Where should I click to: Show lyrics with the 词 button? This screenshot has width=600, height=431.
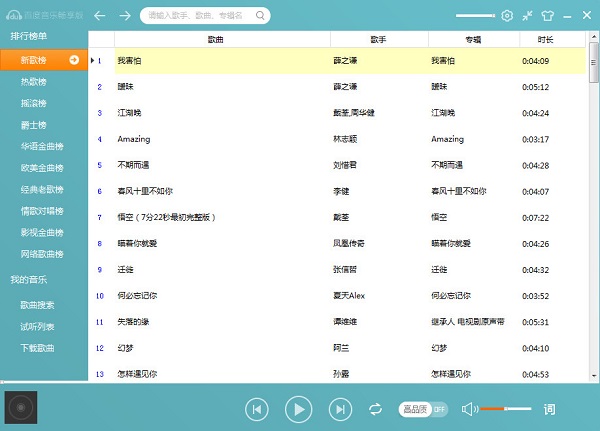[x=549, y=409]
